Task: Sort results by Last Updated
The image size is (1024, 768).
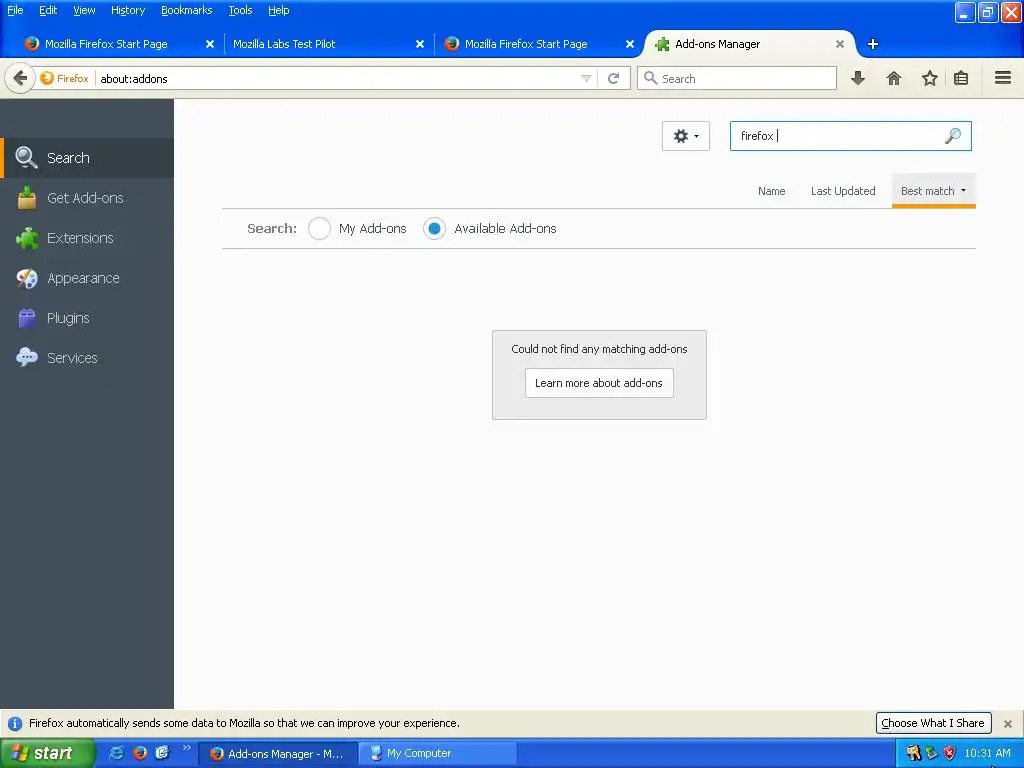Action: [843, 191]
